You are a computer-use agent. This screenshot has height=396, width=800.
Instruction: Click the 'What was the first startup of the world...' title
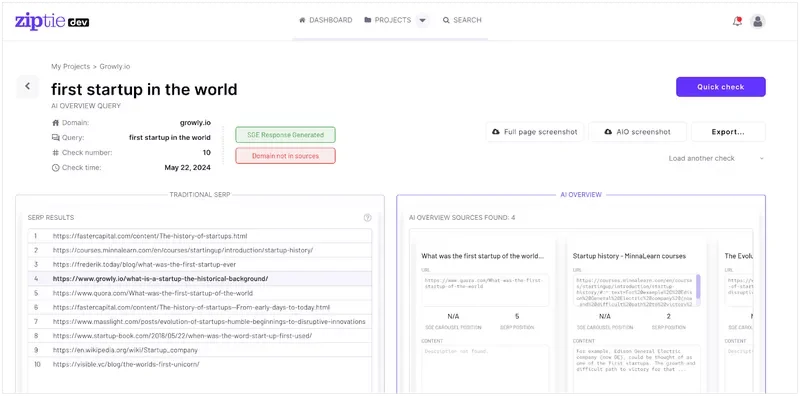[483, 256]
